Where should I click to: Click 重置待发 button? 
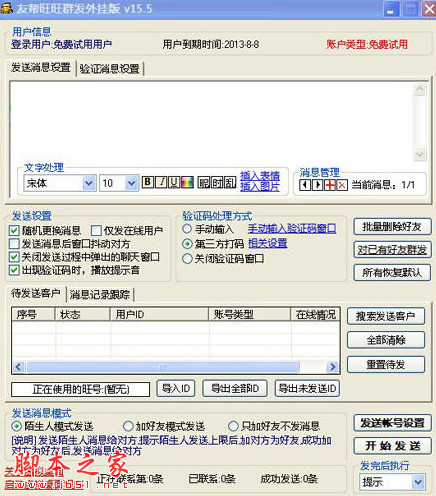386,364
